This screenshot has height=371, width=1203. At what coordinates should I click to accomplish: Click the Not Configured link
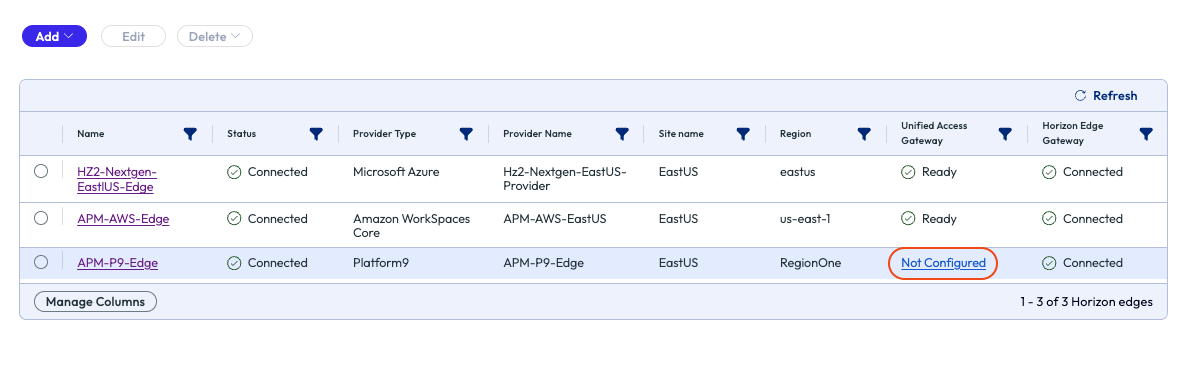[943, 263]
